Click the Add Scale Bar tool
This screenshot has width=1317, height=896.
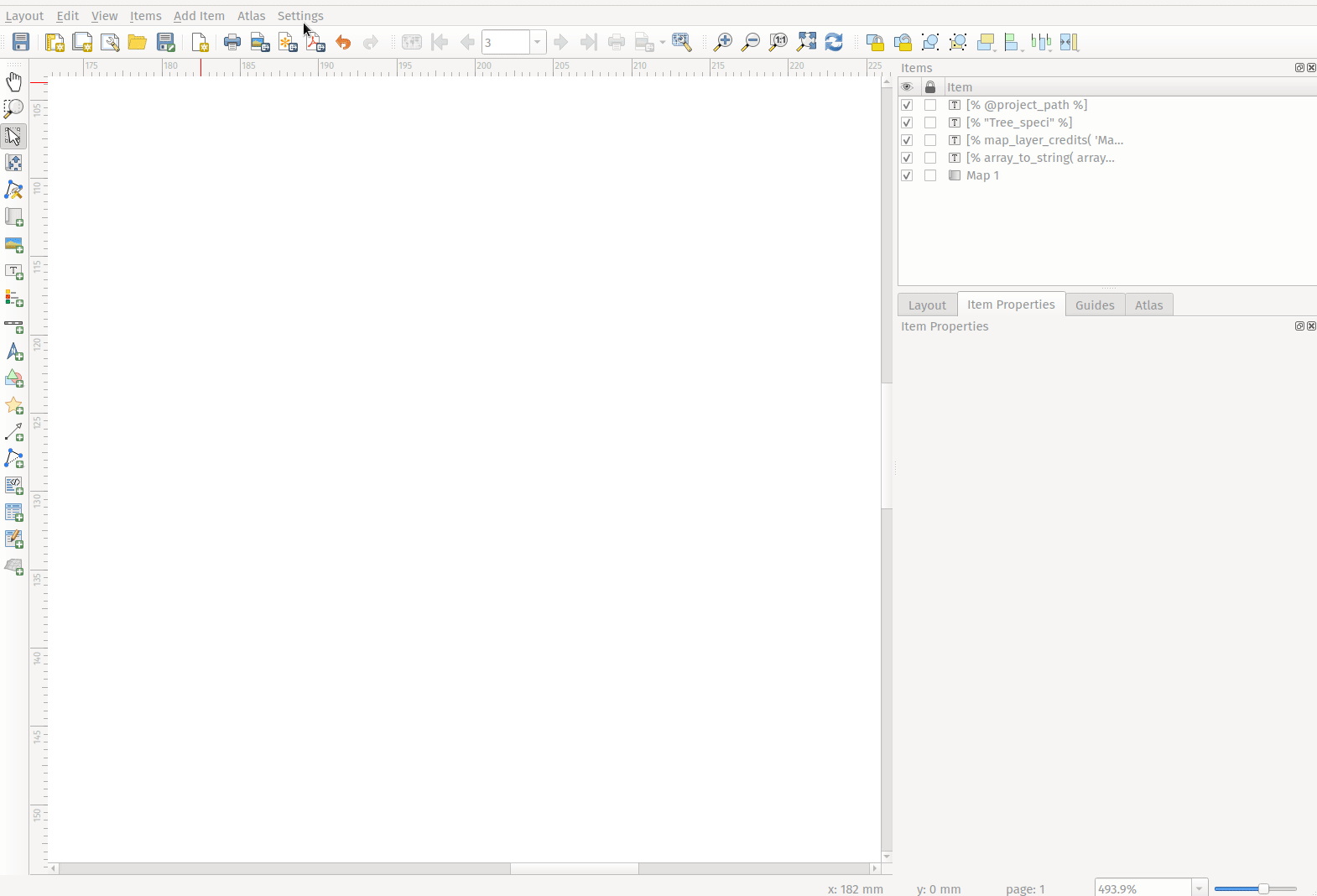click(x=14, y=326)
